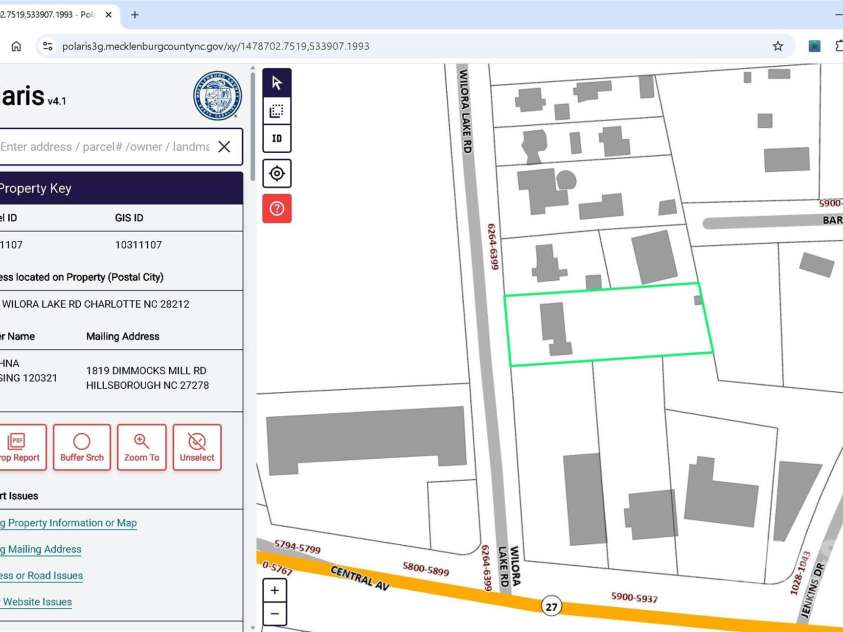This screenshot has height=632, width=843.
Task: Click the ID identify tool
Action: pos(277,139)
